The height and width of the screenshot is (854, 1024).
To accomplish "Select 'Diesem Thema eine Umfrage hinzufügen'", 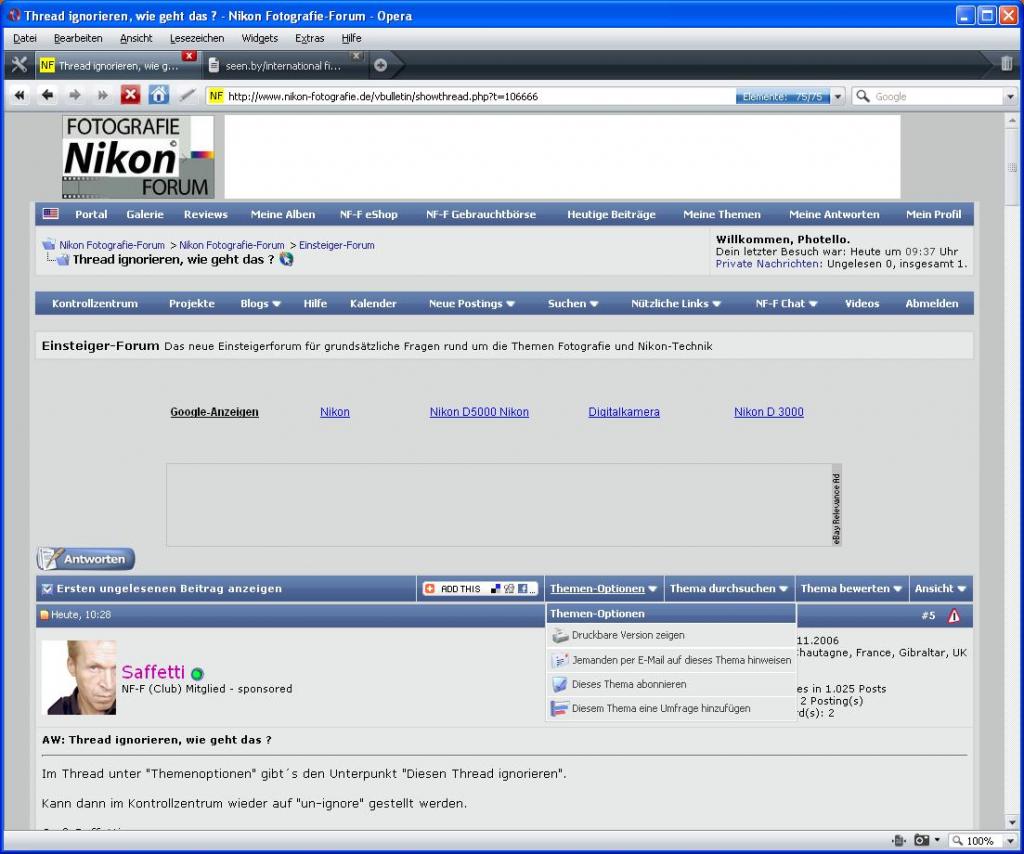I will click(x=671, y=708).
